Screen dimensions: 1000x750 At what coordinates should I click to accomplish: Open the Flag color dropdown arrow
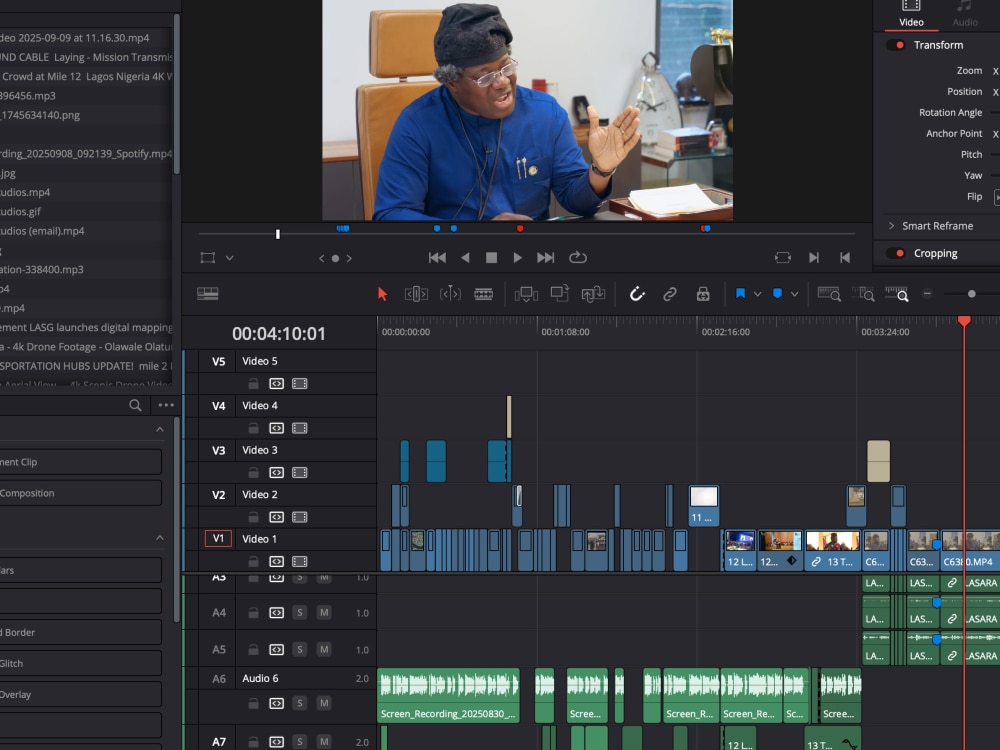pos(758,294)
